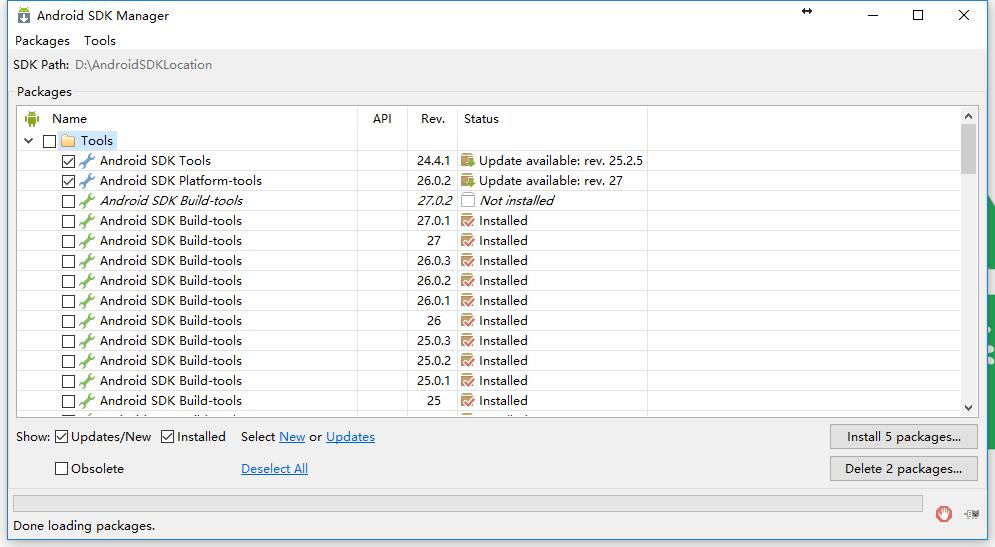Click the scrollbar up arrow
The image size is (995, 547).
click(x=968, y=116)
